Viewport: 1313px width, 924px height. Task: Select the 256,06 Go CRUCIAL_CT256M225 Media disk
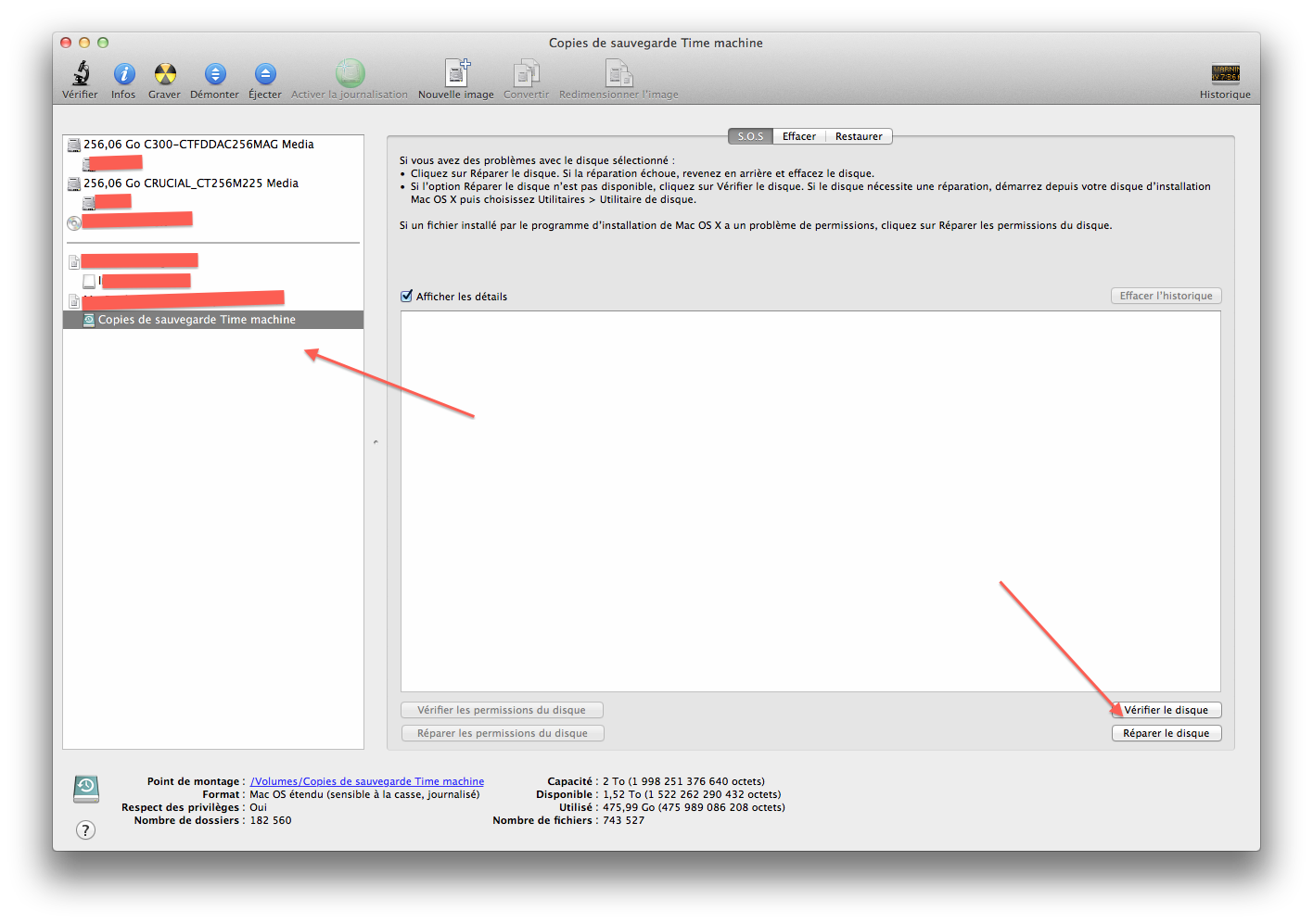191,184
